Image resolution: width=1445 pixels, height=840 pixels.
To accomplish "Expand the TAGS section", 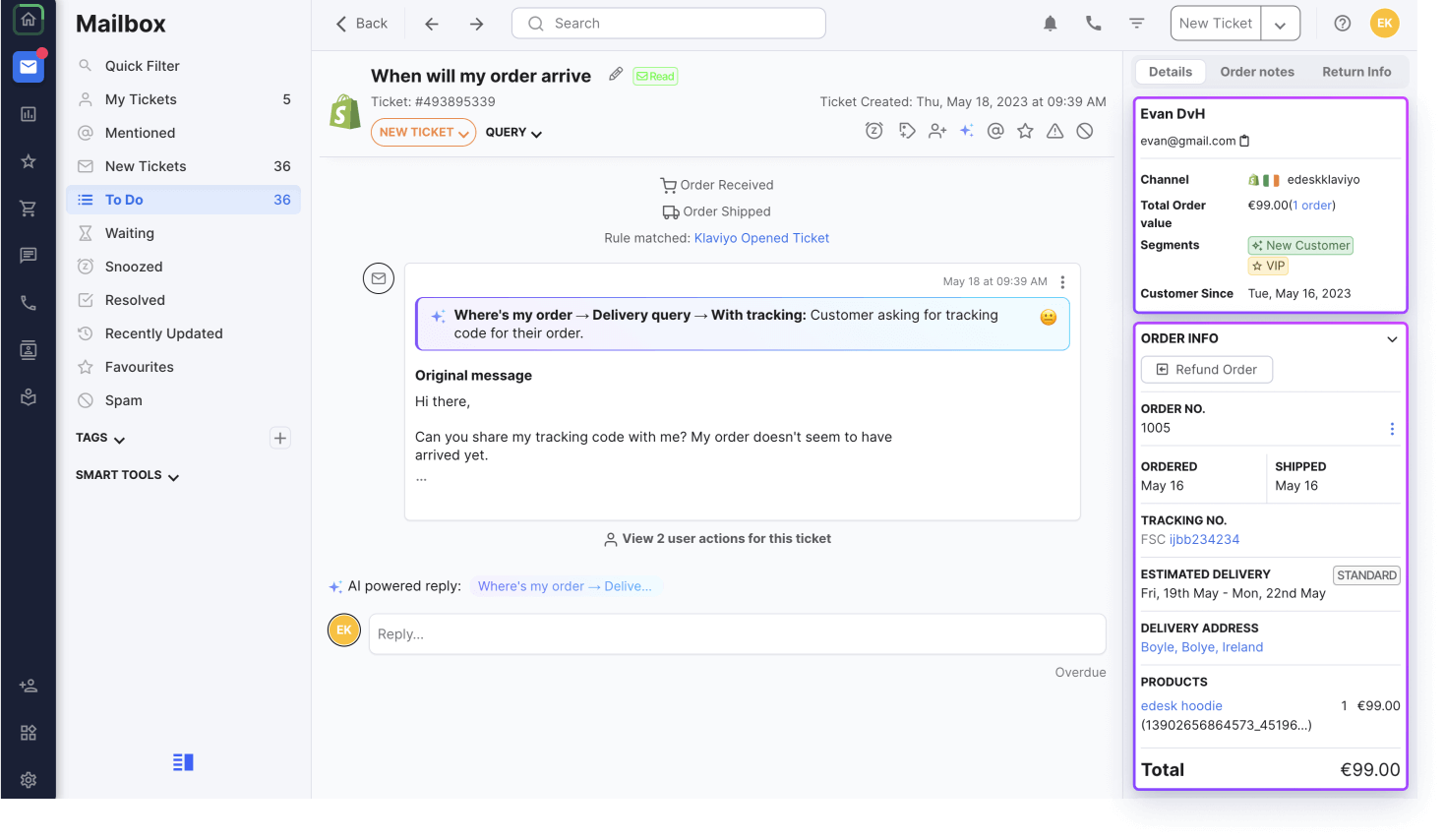I will point(100,438).
